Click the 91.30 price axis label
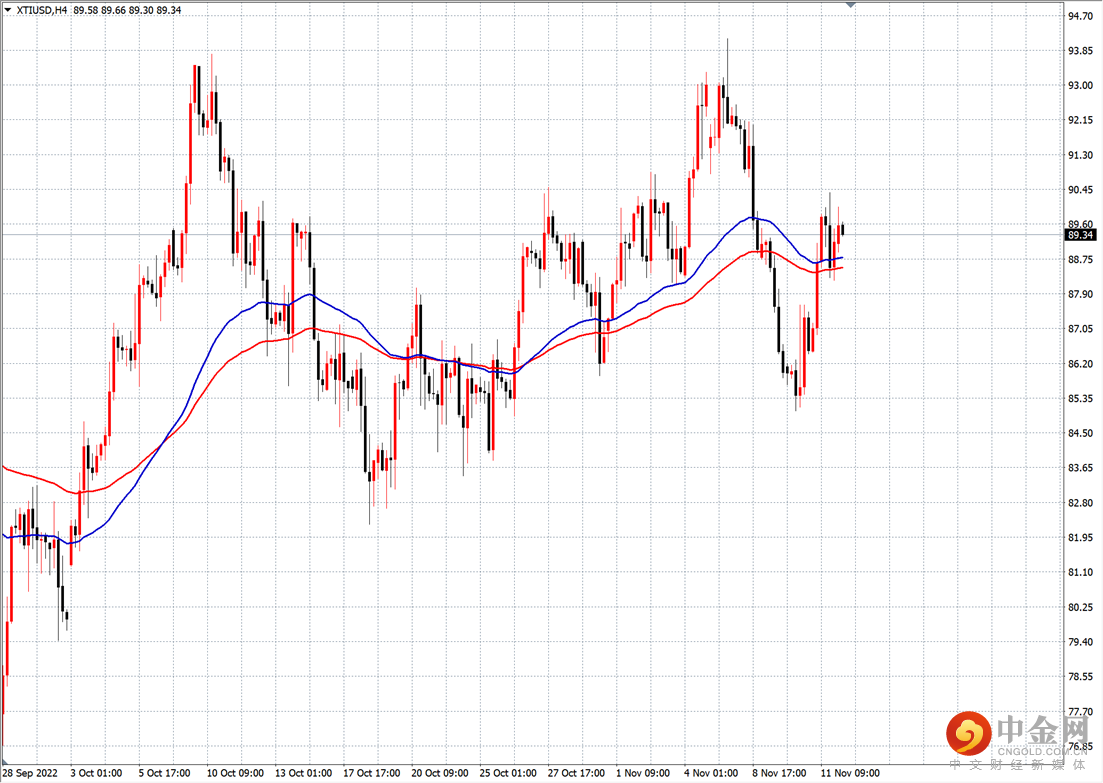This screenshot has width=1103, height=783. coord(1080,155)
